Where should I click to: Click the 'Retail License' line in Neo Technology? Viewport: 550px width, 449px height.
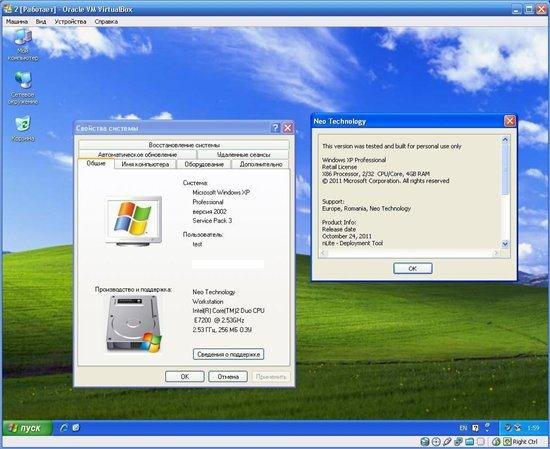pos(339,167)
